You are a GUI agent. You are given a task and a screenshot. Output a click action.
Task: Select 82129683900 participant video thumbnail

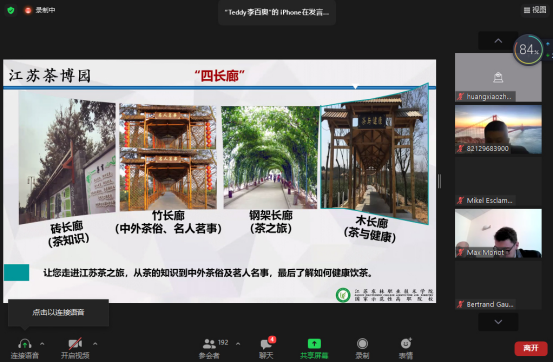point(498,129)
